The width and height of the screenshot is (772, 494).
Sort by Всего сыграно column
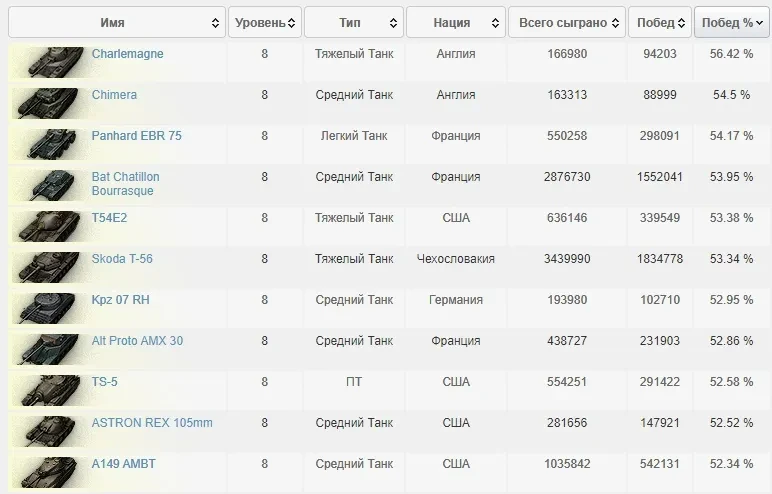pos(566,22)
